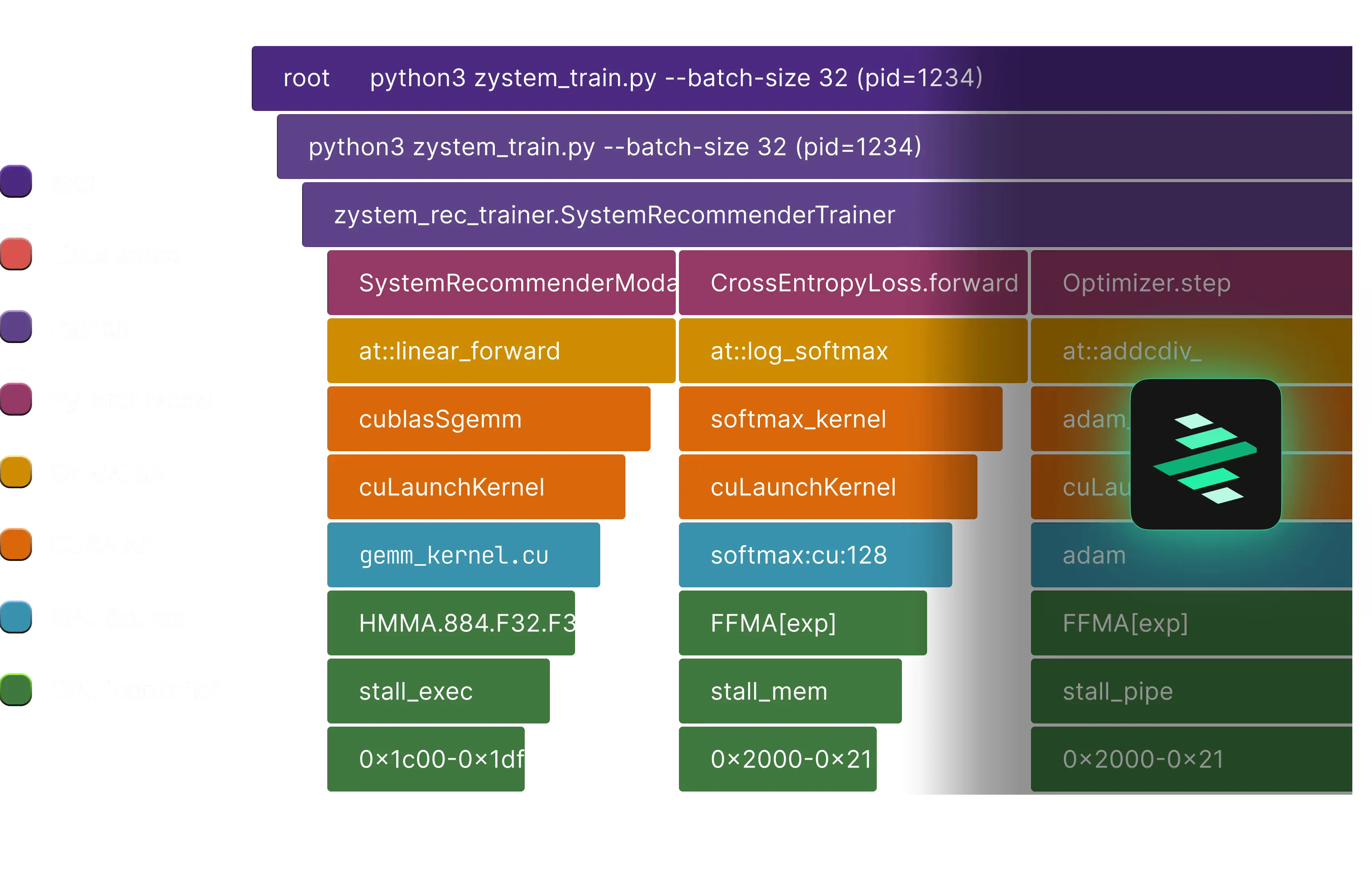Select the red legend swatch
1372x871 pixels.
(x=16, y=254)
